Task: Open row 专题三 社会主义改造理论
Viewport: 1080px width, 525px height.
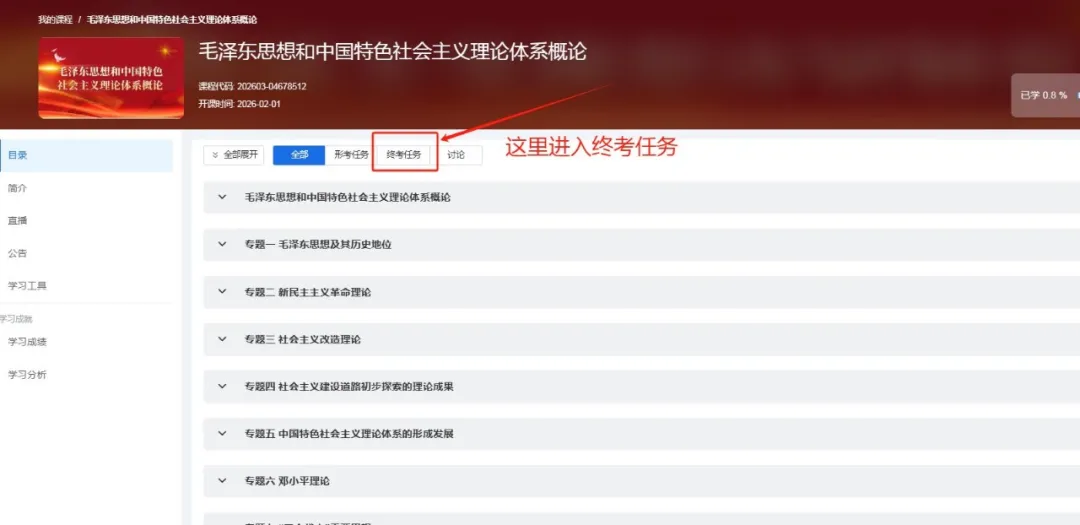Action: click(641, 339)
